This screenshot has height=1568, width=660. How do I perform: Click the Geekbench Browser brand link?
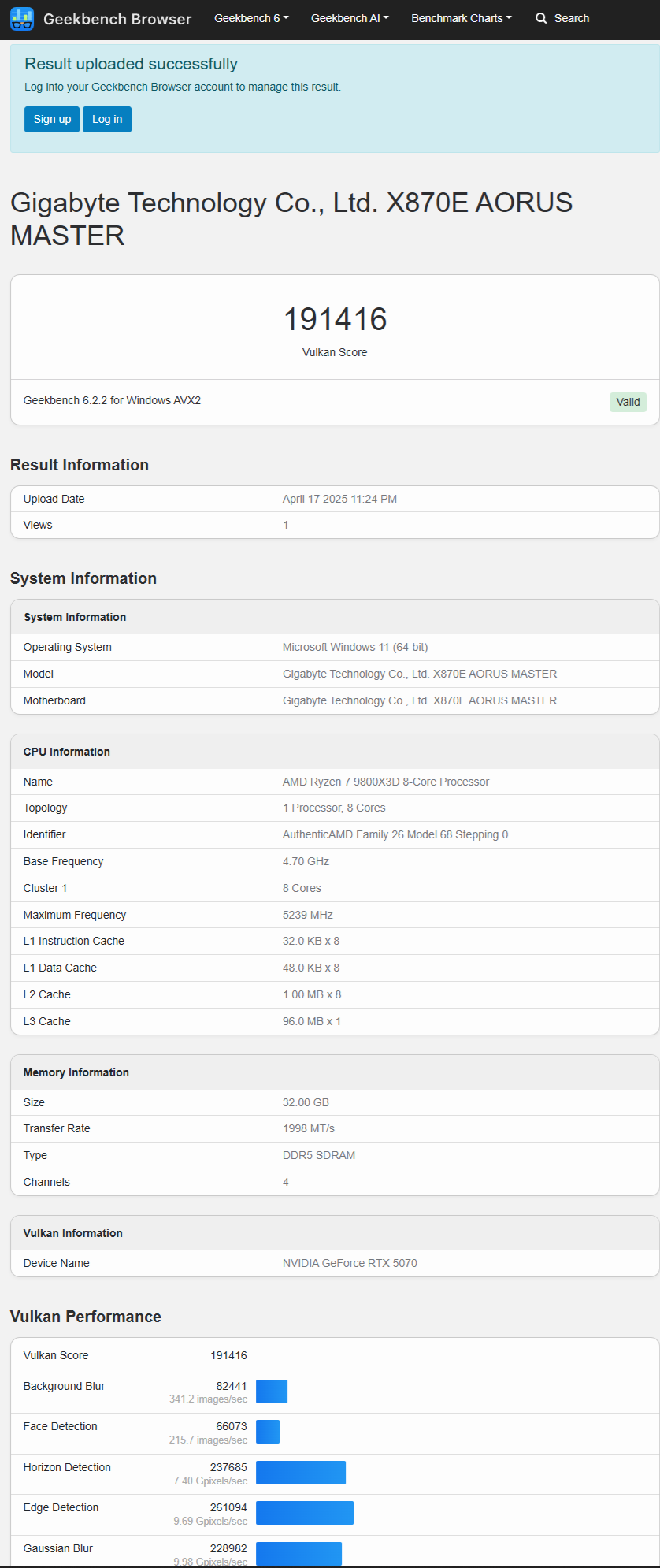(117, 19)
